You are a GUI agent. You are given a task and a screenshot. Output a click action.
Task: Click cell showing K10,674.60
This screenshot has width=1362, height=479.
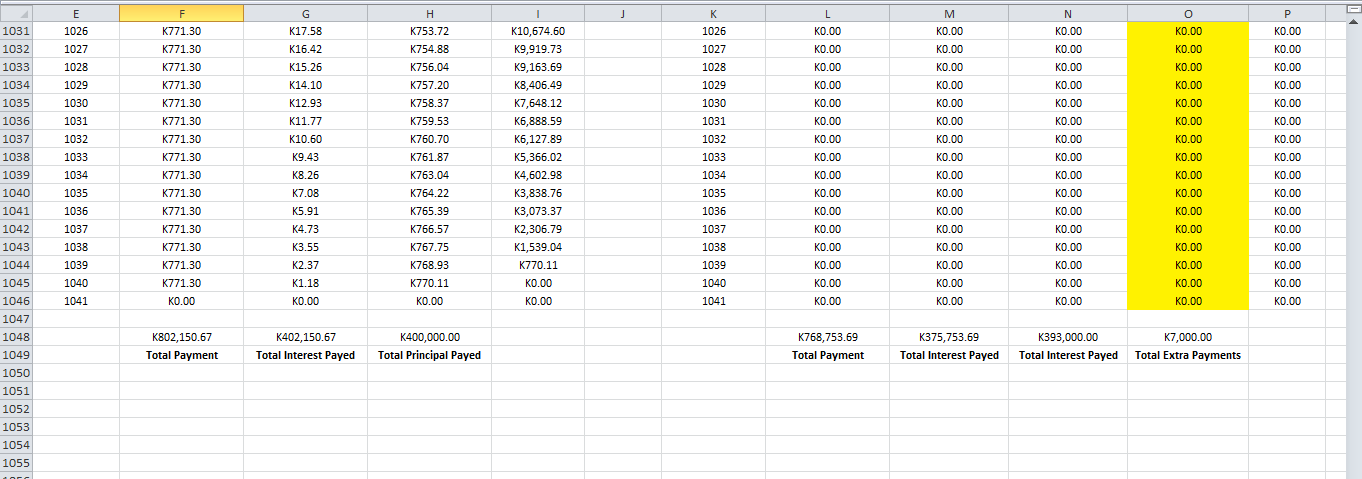tap(538, 31)
